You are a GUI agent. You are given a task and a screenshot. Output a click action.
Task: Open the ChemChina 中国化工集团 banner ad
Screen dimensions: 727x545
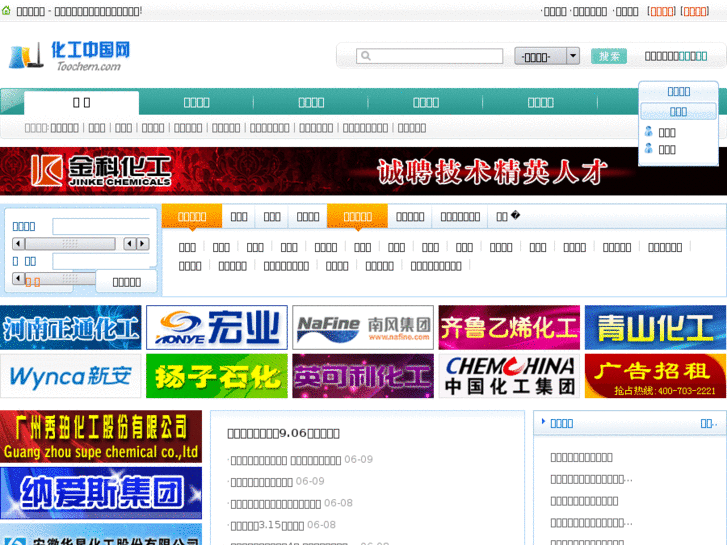click(x=509, y=376)
